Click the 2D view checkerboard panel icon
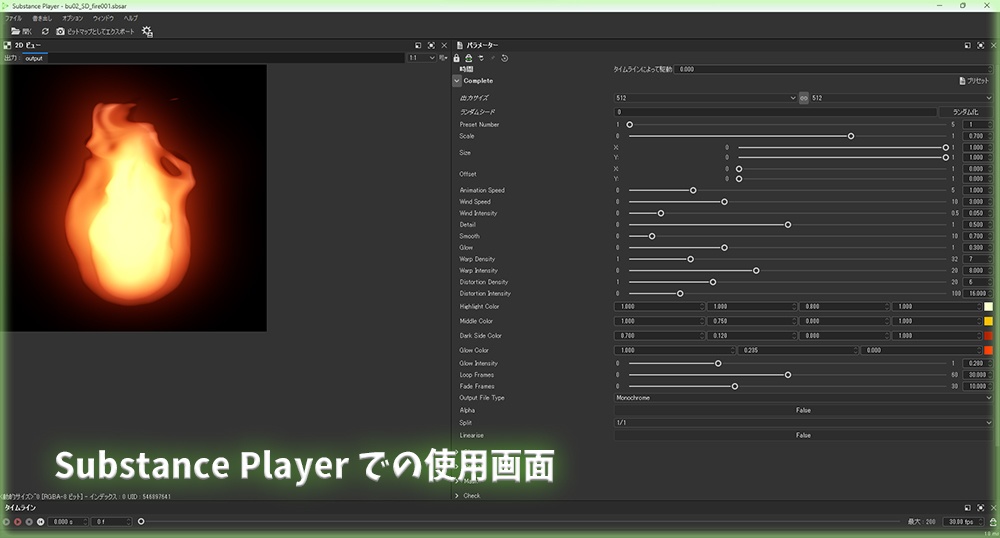The image size is (1000, 538). coord(8,45)
